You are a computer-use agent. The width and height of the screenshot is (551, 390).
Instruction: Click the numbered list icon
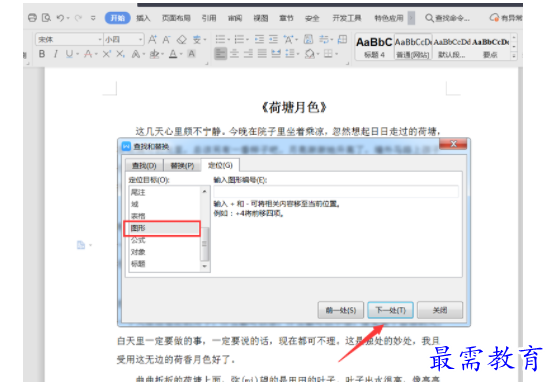tap(239, 39)
